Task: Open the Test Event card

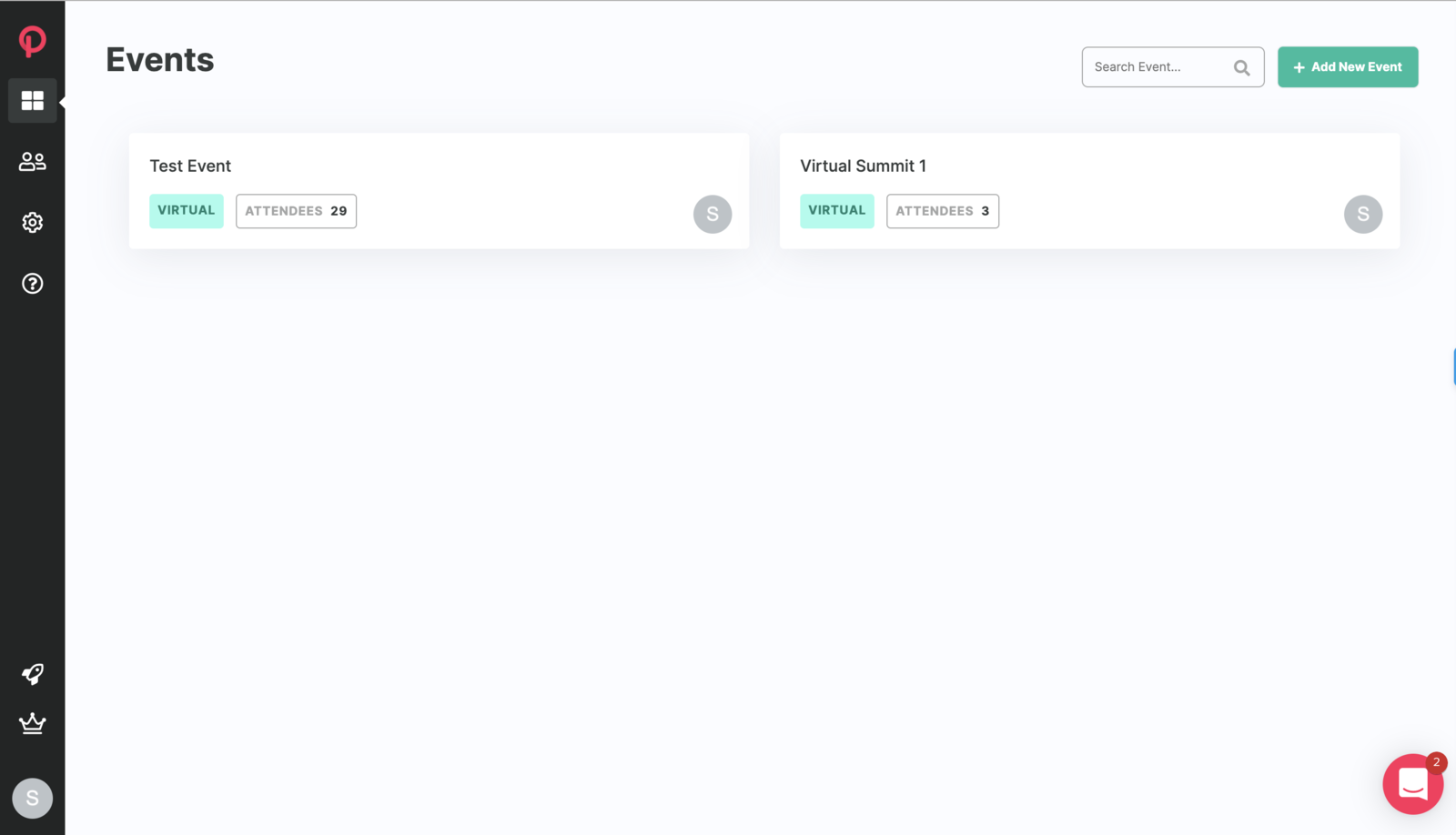Action: pyautogui.click(x=190, y=166)
